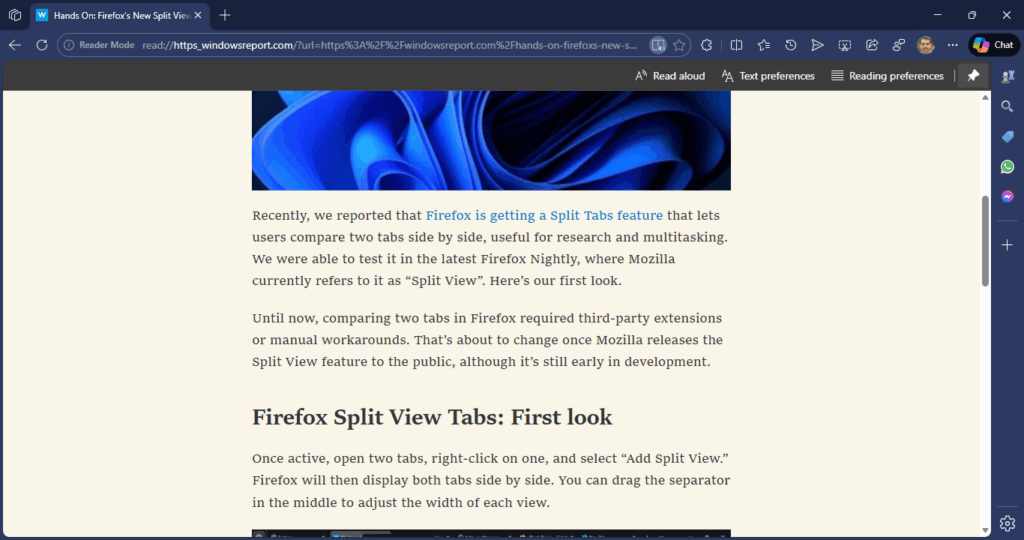The width and height of the screenshot is (1024, 540).
Task: Add page to favorites with star icon
Action: (x=679, y=45)
